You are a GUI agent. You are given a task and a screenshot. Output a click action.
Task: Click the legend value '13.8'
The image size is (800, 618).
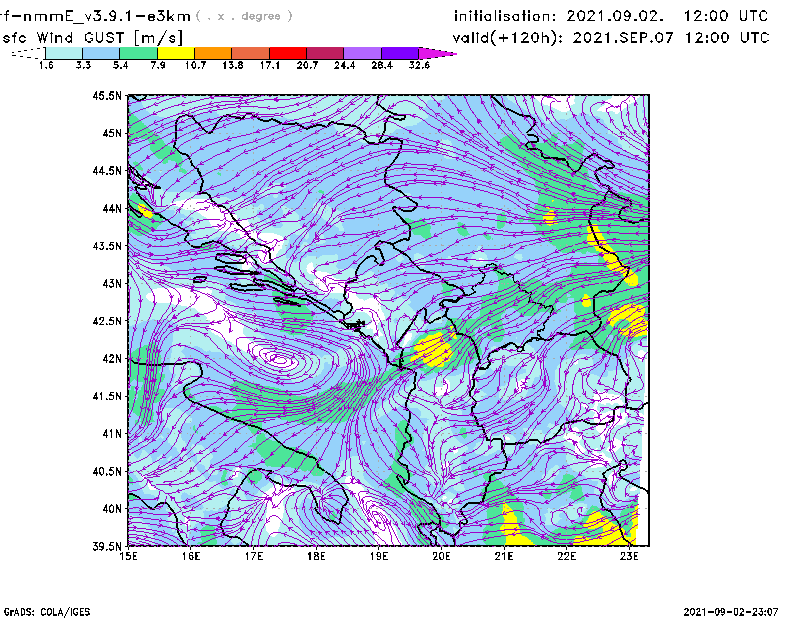233,65
